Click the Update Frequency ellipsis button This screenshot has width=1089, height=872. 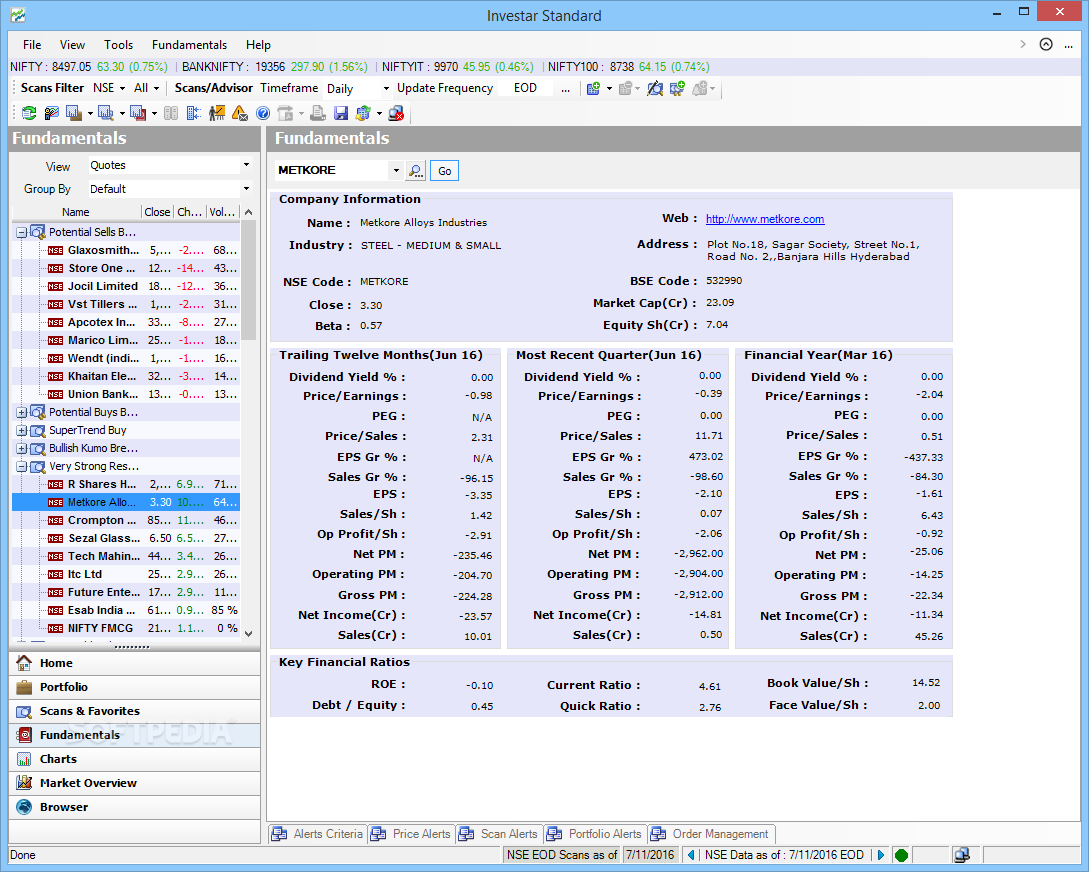point(565,88)
